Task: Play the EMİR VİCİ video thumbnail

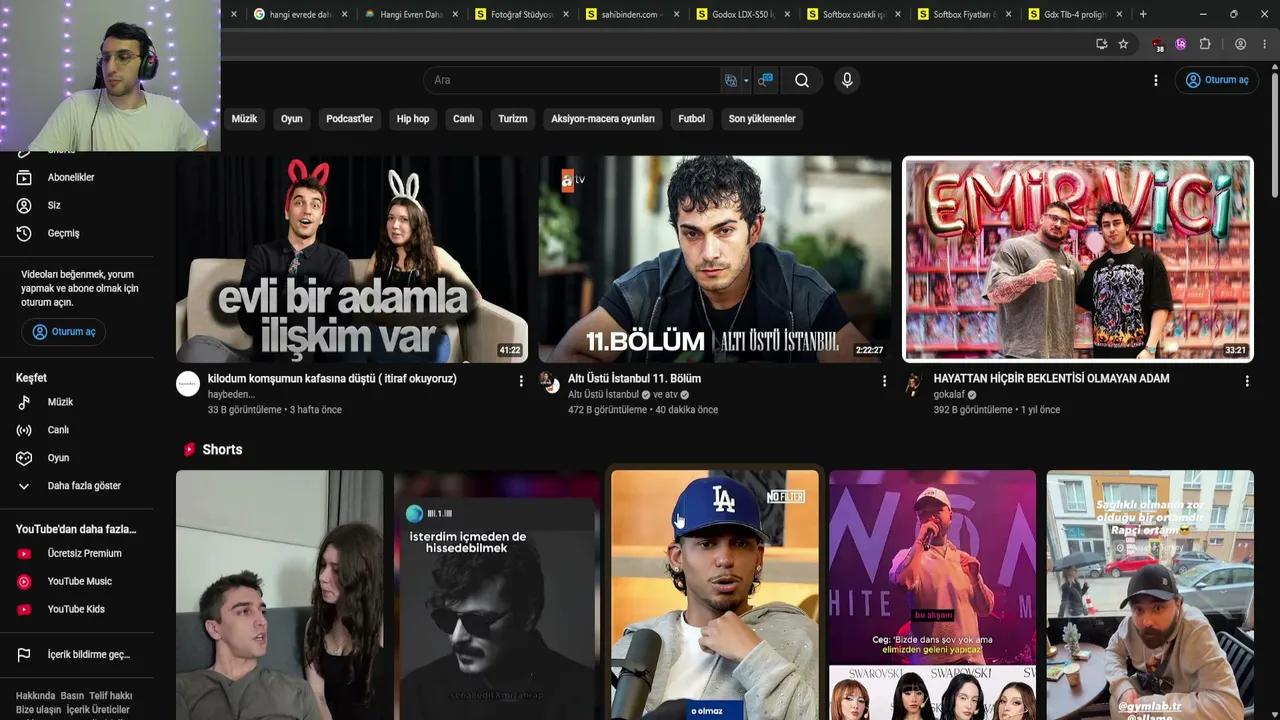Action: tap(1078, 259)
